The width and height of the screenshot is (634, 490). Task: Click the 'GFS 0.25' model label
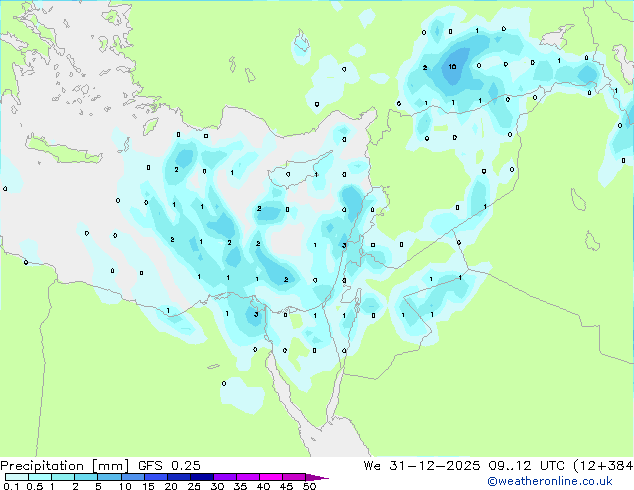pos(169,465)
